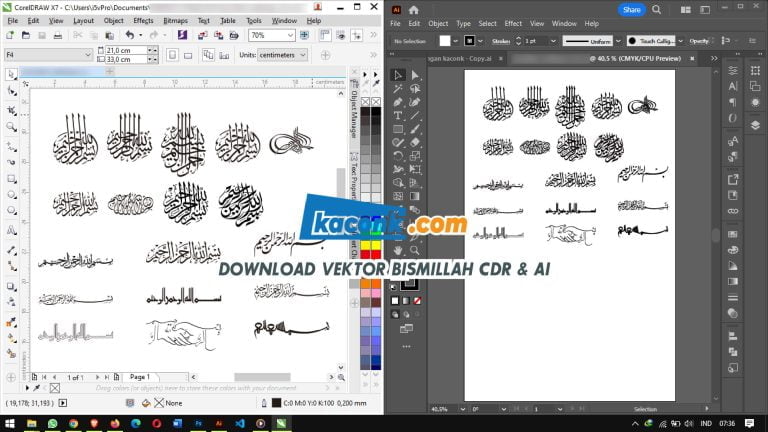Open the Layout menu in CorelDRAW
Image resolution: width=768 pixels, height=432 pixels.
[83, 21]
